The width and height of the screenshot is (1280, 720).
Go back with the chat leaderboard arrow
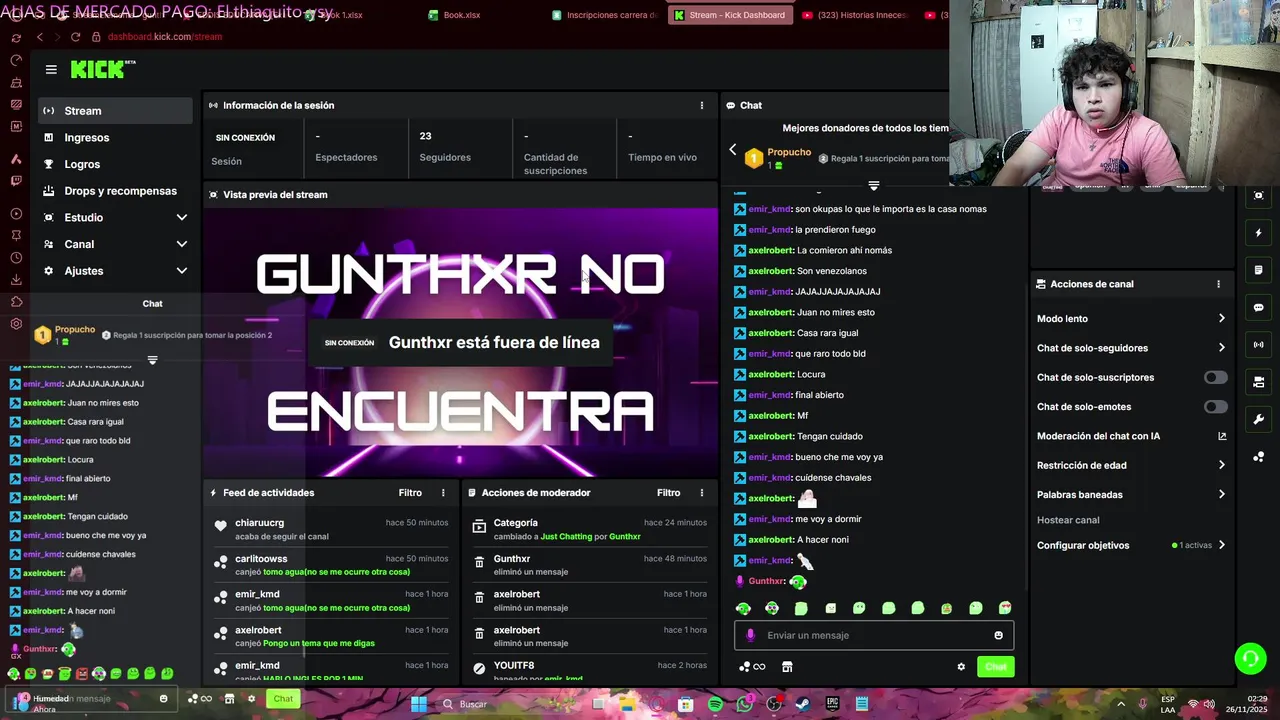[x=732, y=150]
